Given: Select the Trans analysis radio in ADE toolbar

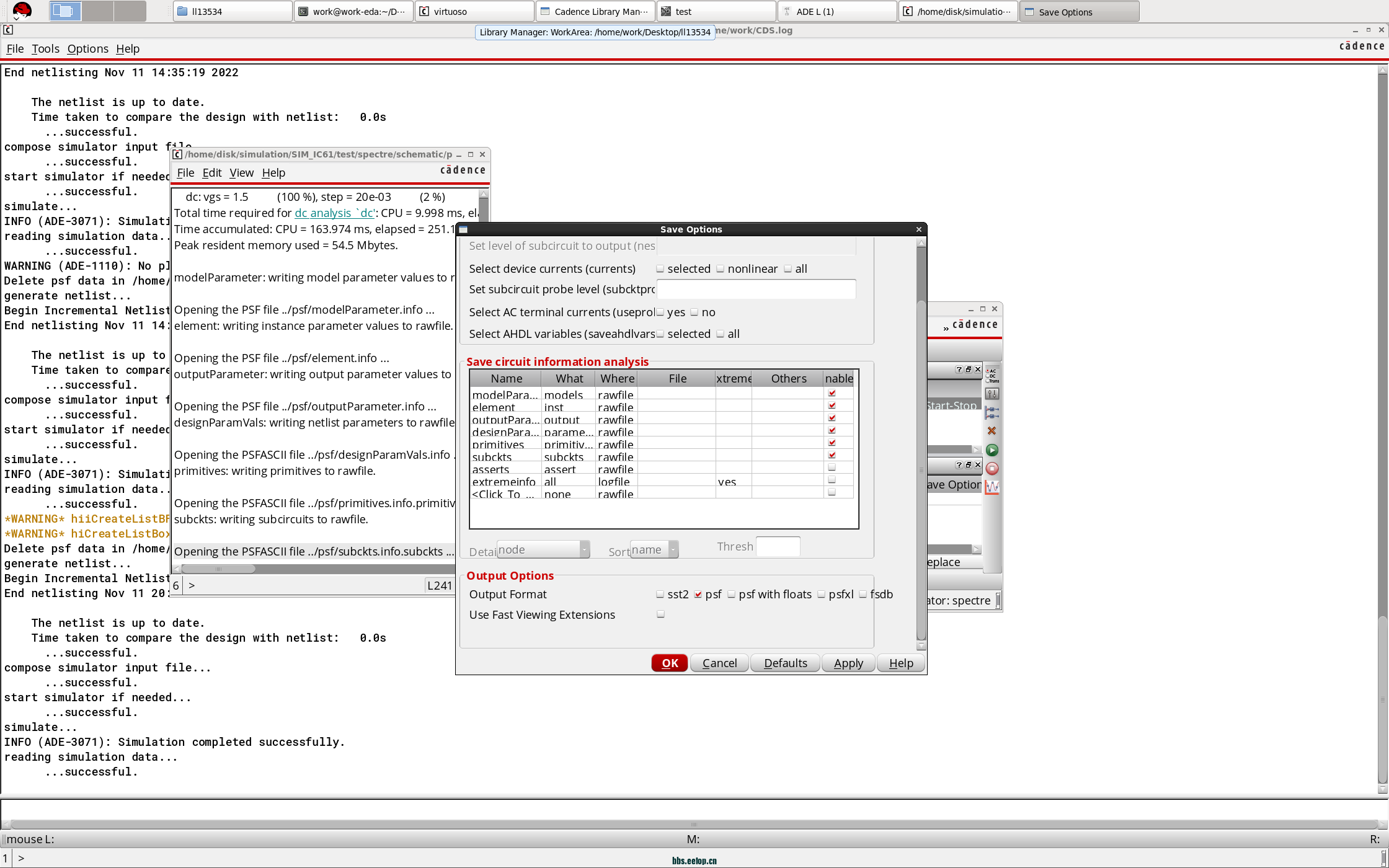Looking at the screenshot, I should point(987,381).
